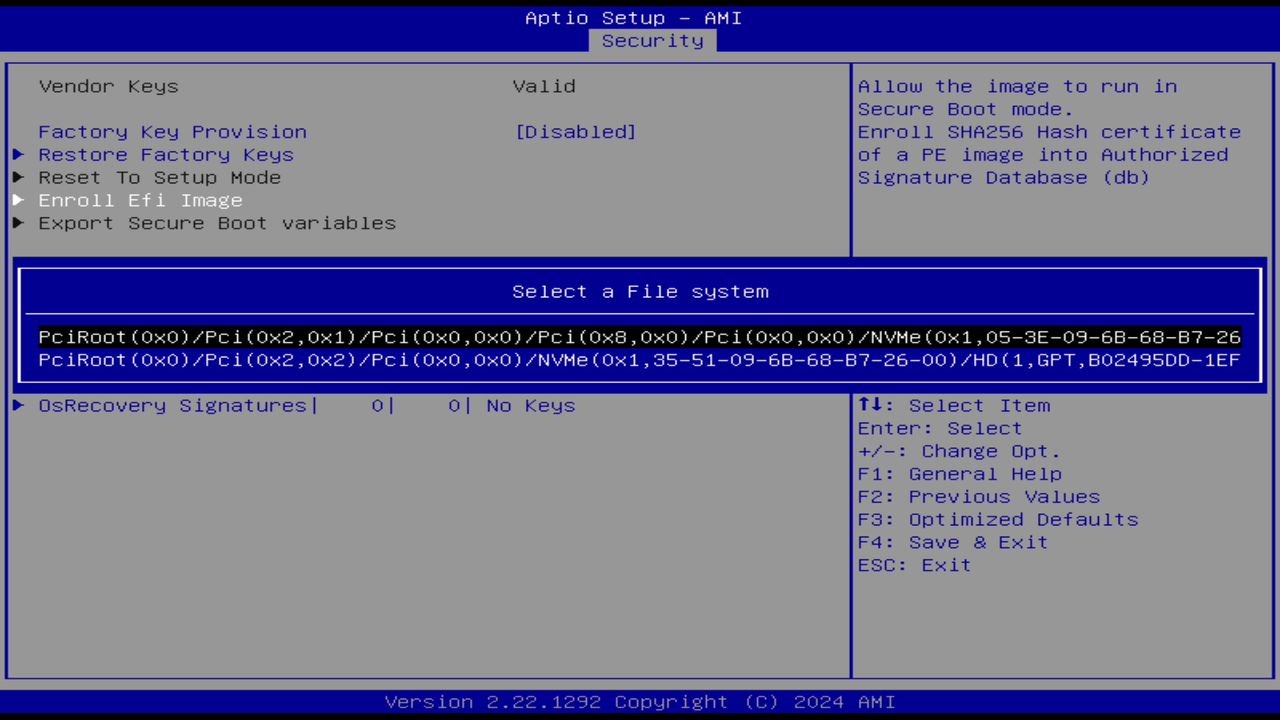The image size is (1280, 720).
Task: Expand the arrow beside Restore Factory Keys
Action: (19, 155)
